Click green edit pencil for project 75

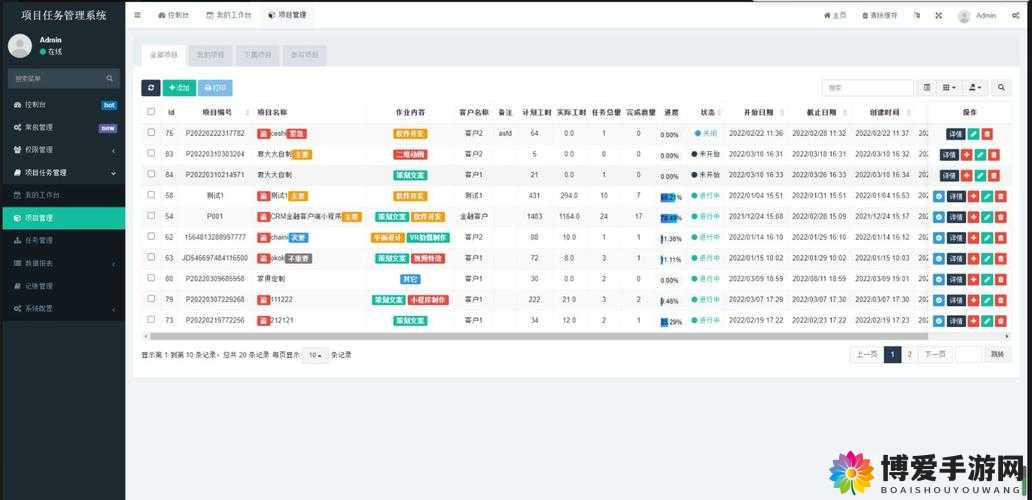coord(974,134)
